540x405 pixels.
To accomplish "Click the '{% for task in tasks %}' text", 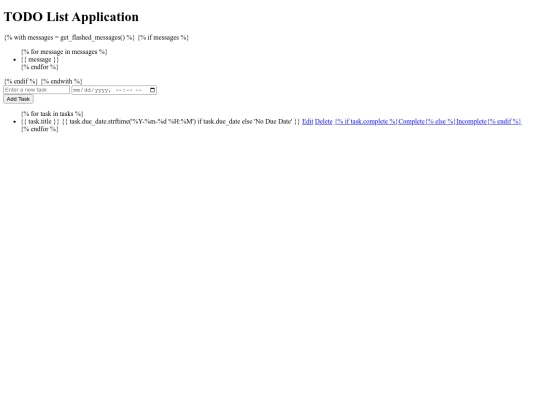I will click(52, 114).
